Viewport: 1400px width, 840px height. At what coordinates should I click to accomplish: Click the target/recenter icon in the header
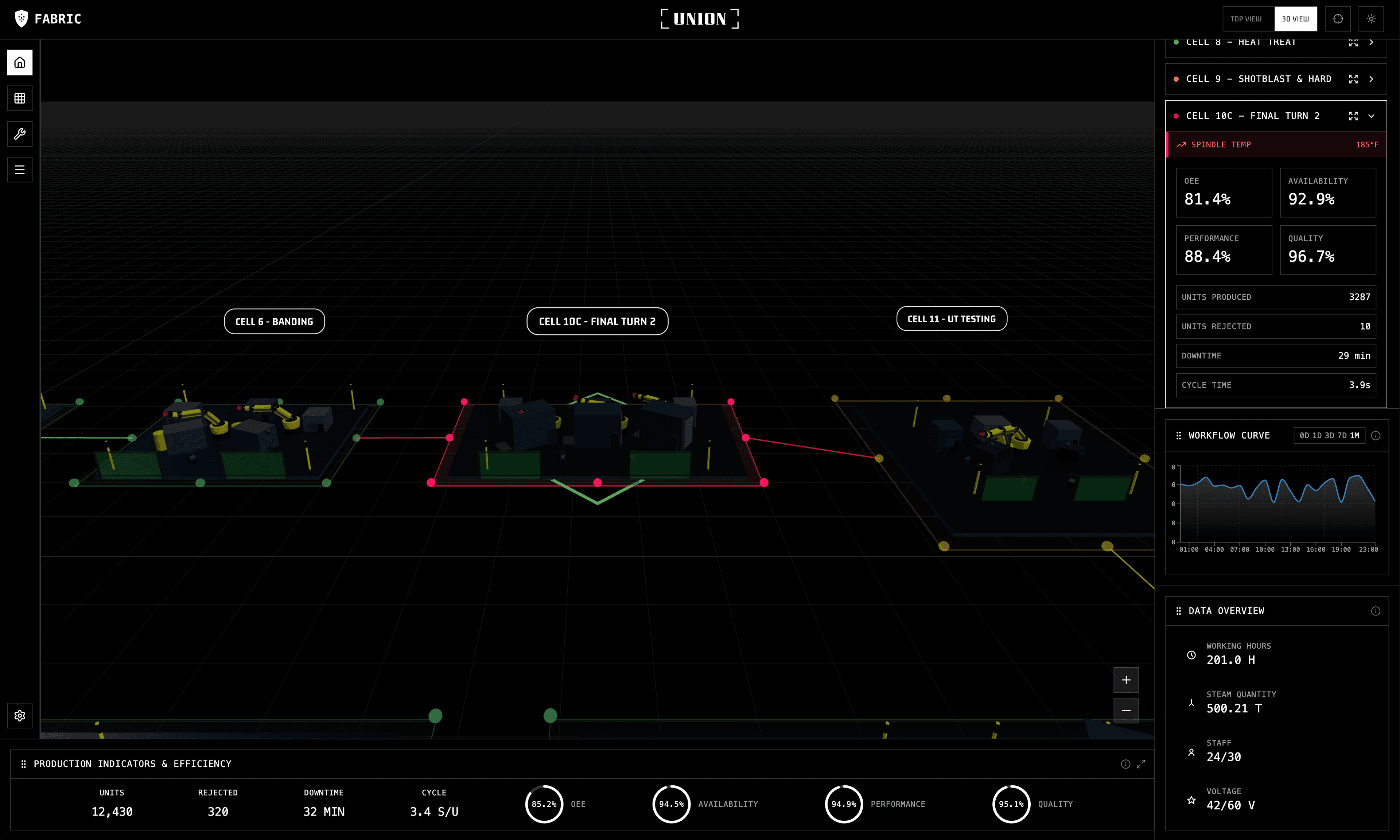click(1338, 19)
